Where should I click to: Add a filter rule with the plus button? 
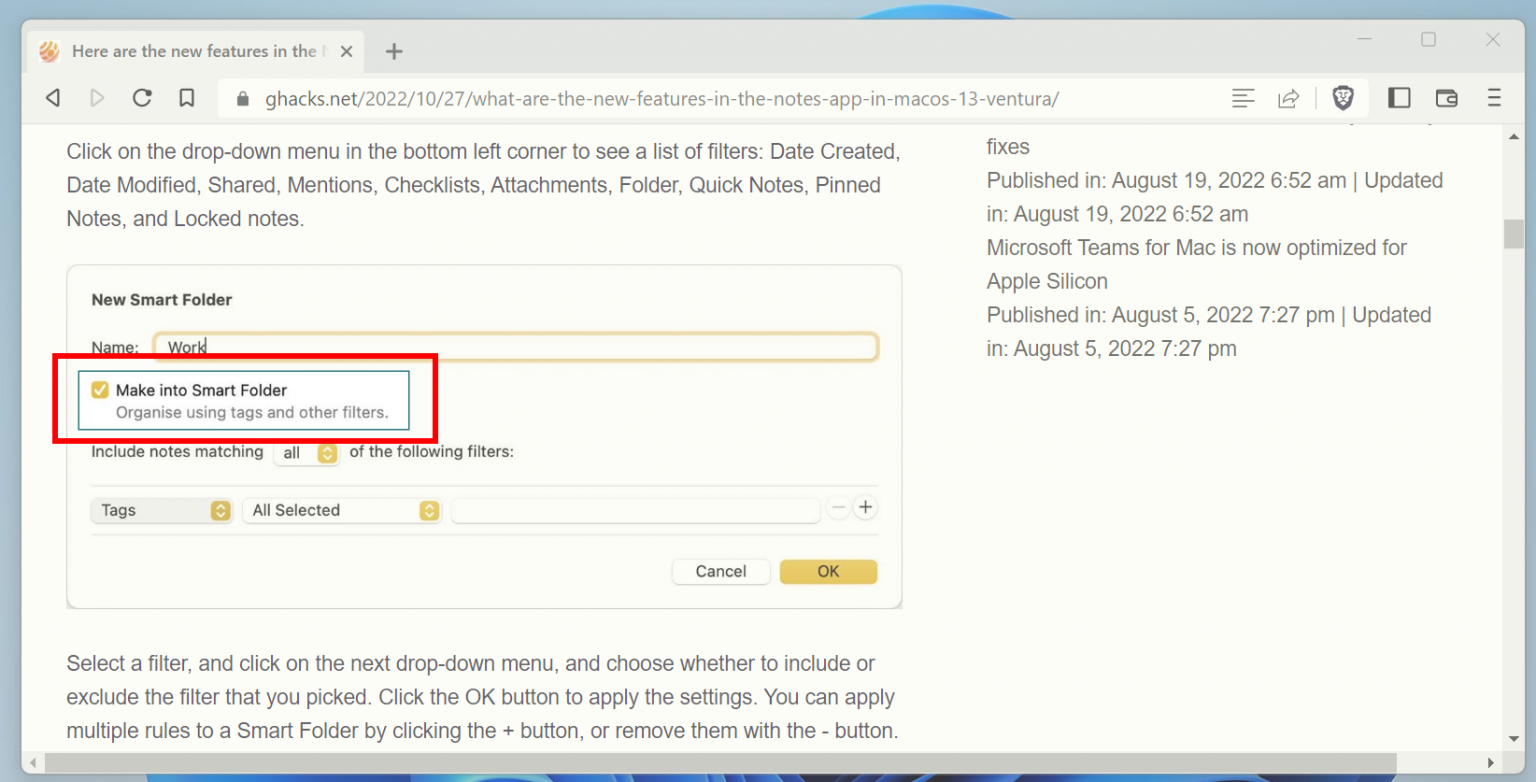click(x=865, y=507)
